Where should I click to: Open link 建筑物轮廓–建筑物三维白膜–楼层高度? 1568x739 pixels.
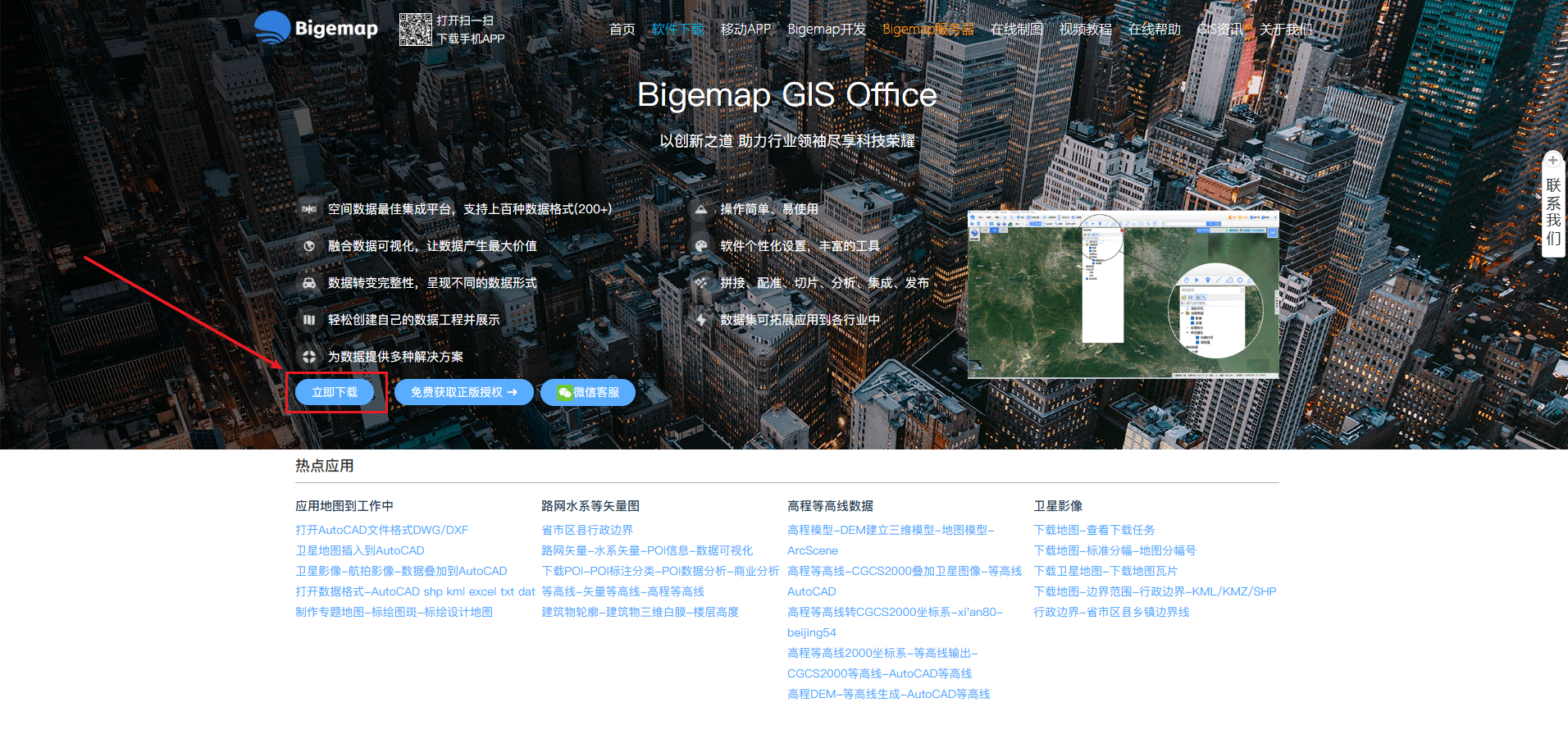(640, 612)
